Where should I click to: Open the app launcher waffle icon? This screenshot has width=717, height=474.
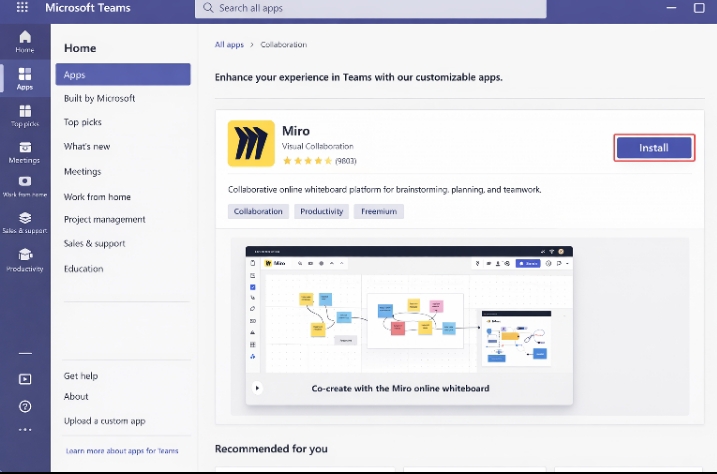(x=22, y=8)
